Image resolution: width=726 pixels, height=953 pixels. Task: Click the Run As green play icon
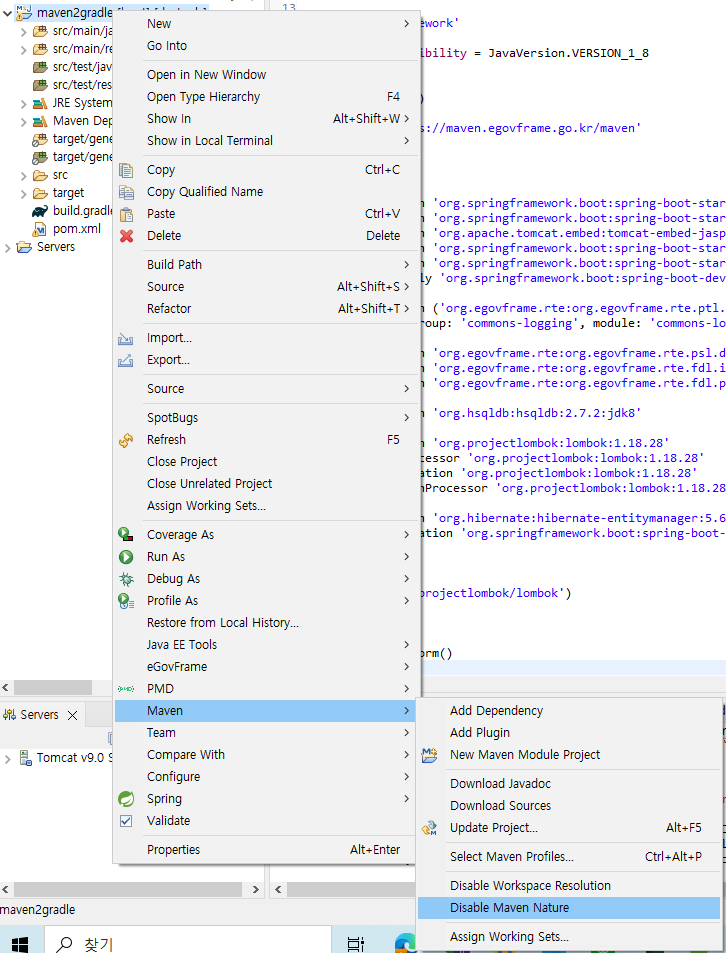(x=127, y=557)
